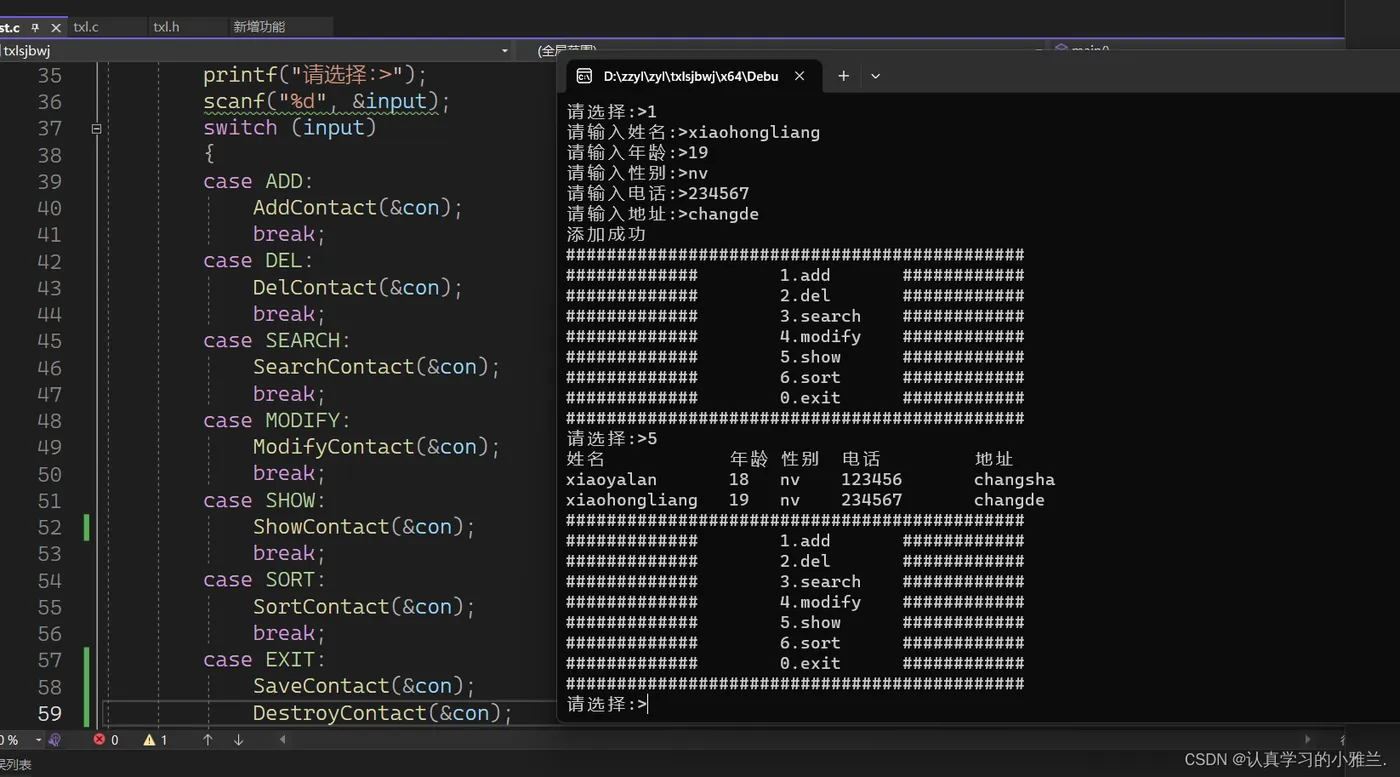Select the D:\zzyl\zyl\txlsjbwj console tab

coord(693,76)
